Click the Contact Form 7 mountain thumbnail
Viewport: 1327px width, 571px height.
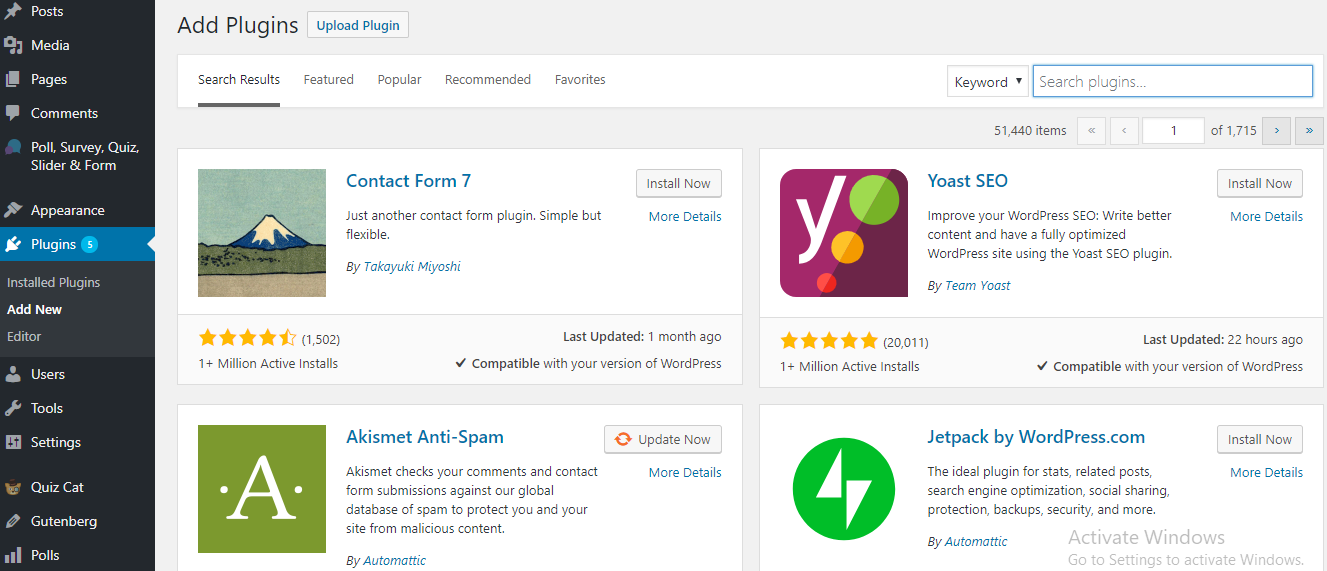point(262,233)
